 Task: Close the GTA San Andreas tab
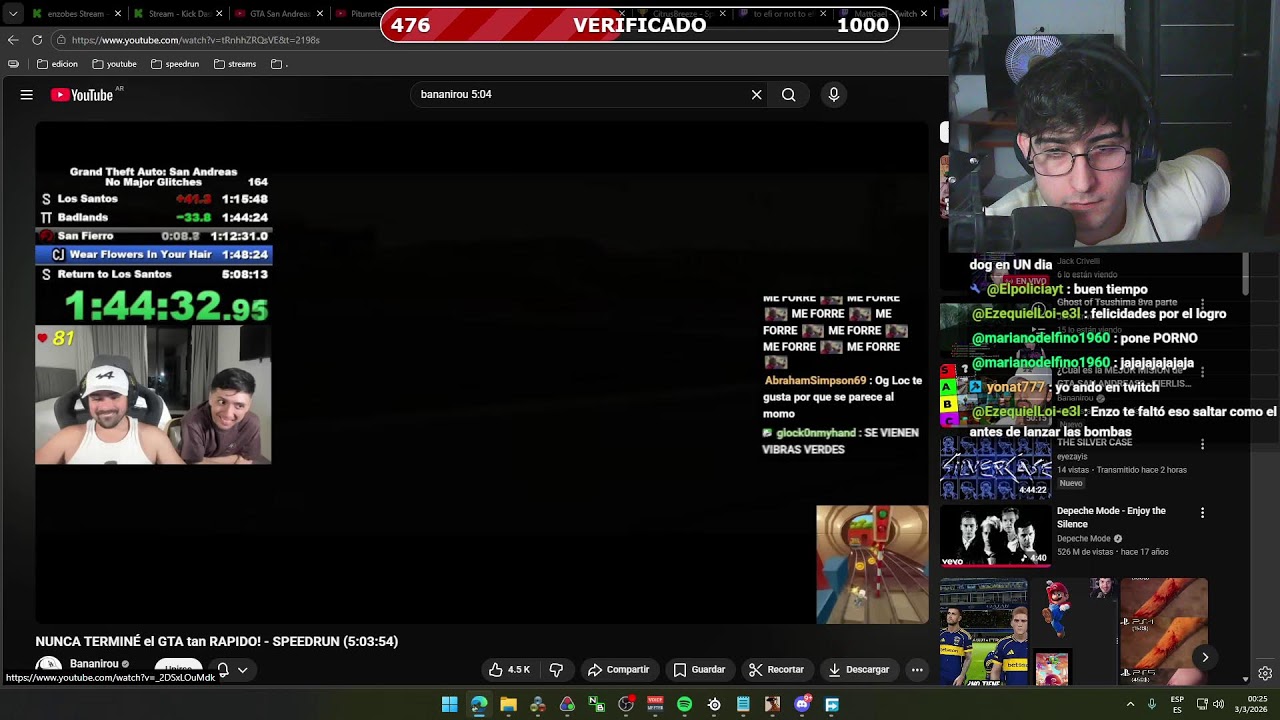pos(321,14)
